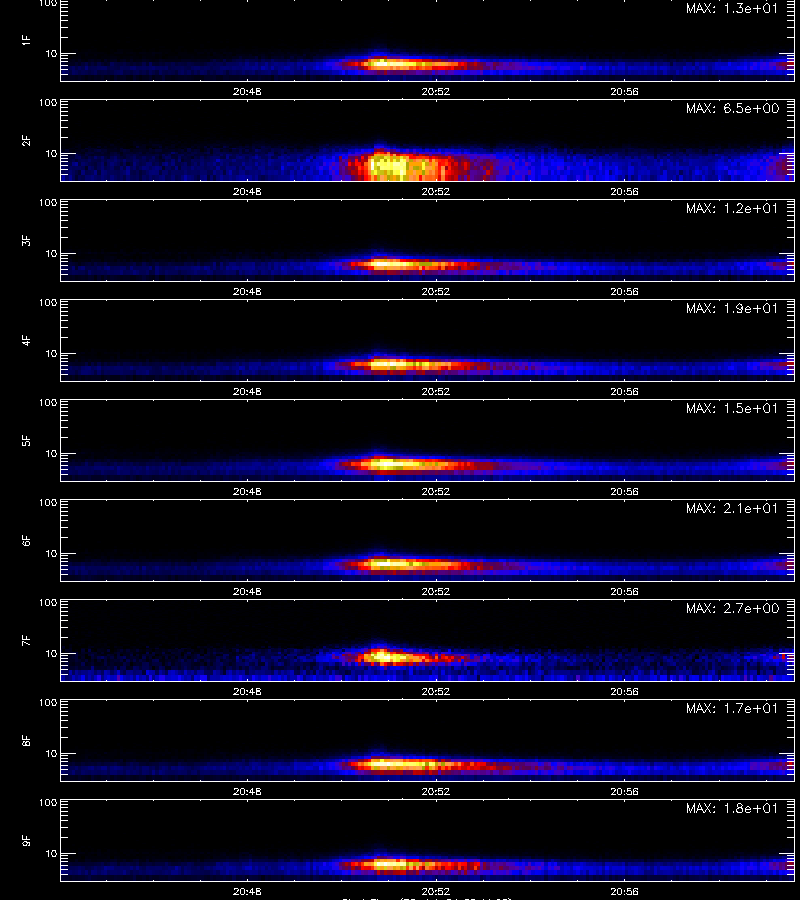Click the bright flare peak in panel 2F
Image resolution: width=800 pixels, height=900 pixels.
coord(390,166)
